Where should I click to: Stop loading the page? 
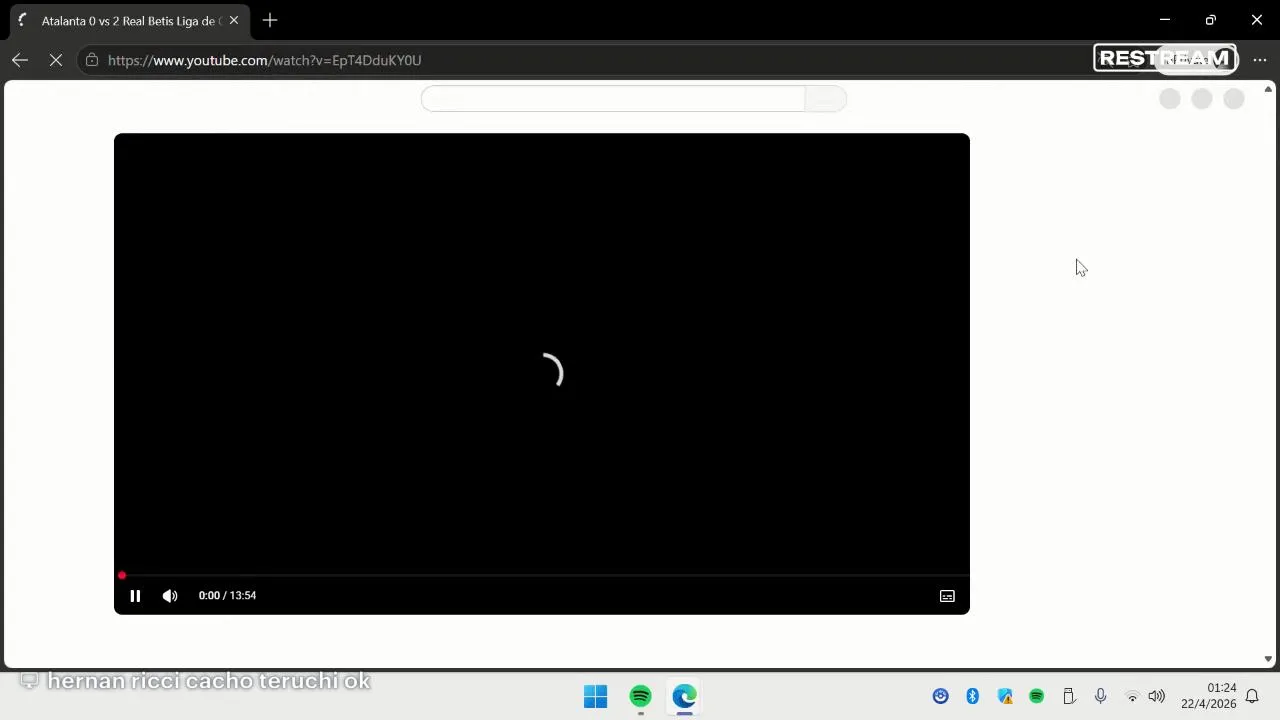56,60
